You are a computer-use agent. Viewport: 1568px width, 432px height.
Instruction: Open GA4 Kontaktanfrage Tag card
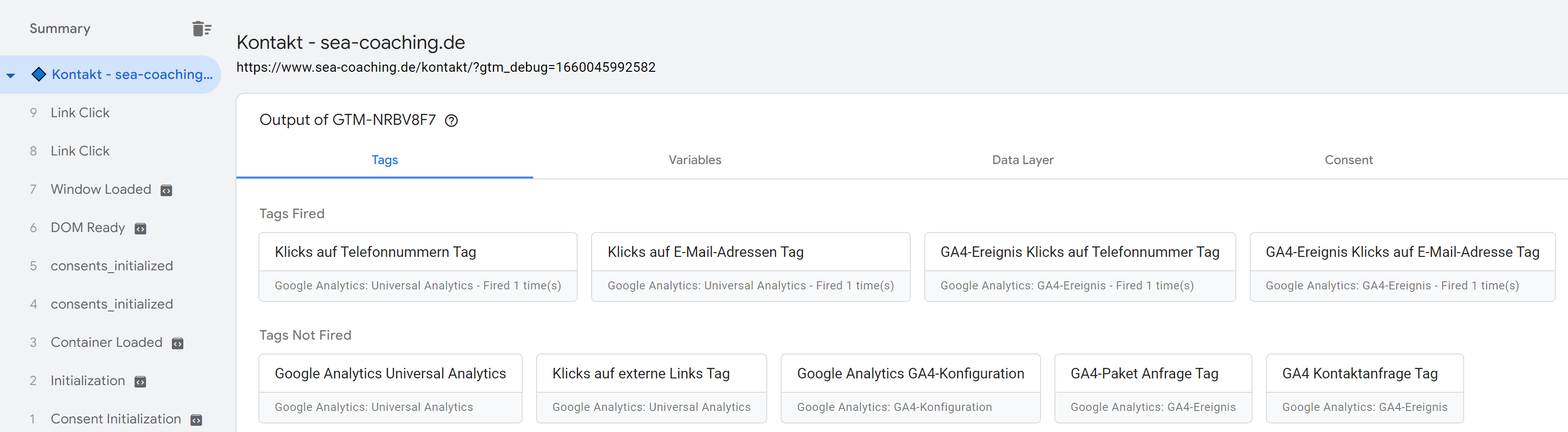1365,388
